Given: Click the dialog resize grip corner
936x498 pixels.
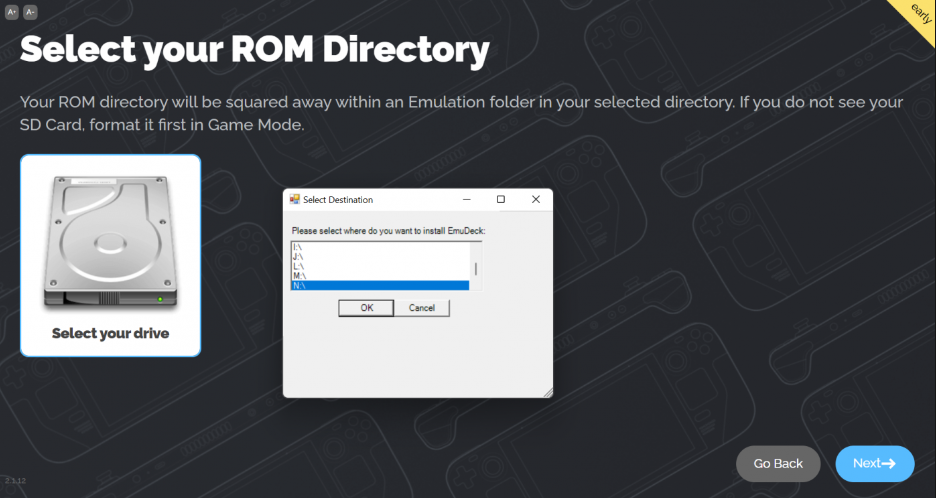Looking at the screenshot, I should 548,392.
